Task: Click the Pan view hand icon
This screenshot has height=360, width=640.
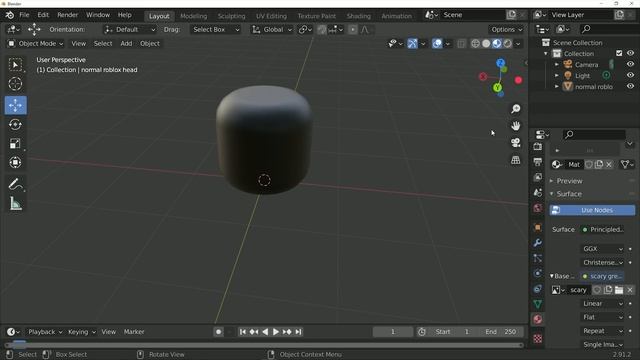Action: pos(516,126)
